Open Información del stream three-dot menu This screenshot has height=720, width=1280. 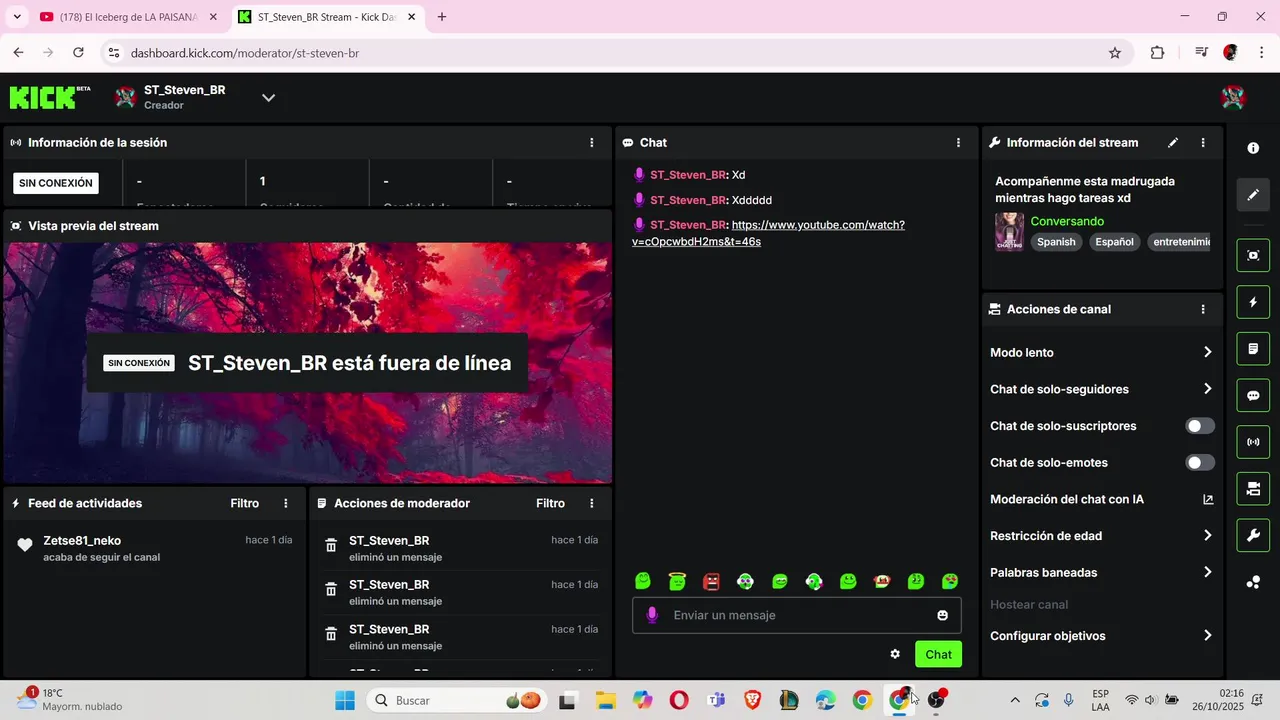[1203, 143]
